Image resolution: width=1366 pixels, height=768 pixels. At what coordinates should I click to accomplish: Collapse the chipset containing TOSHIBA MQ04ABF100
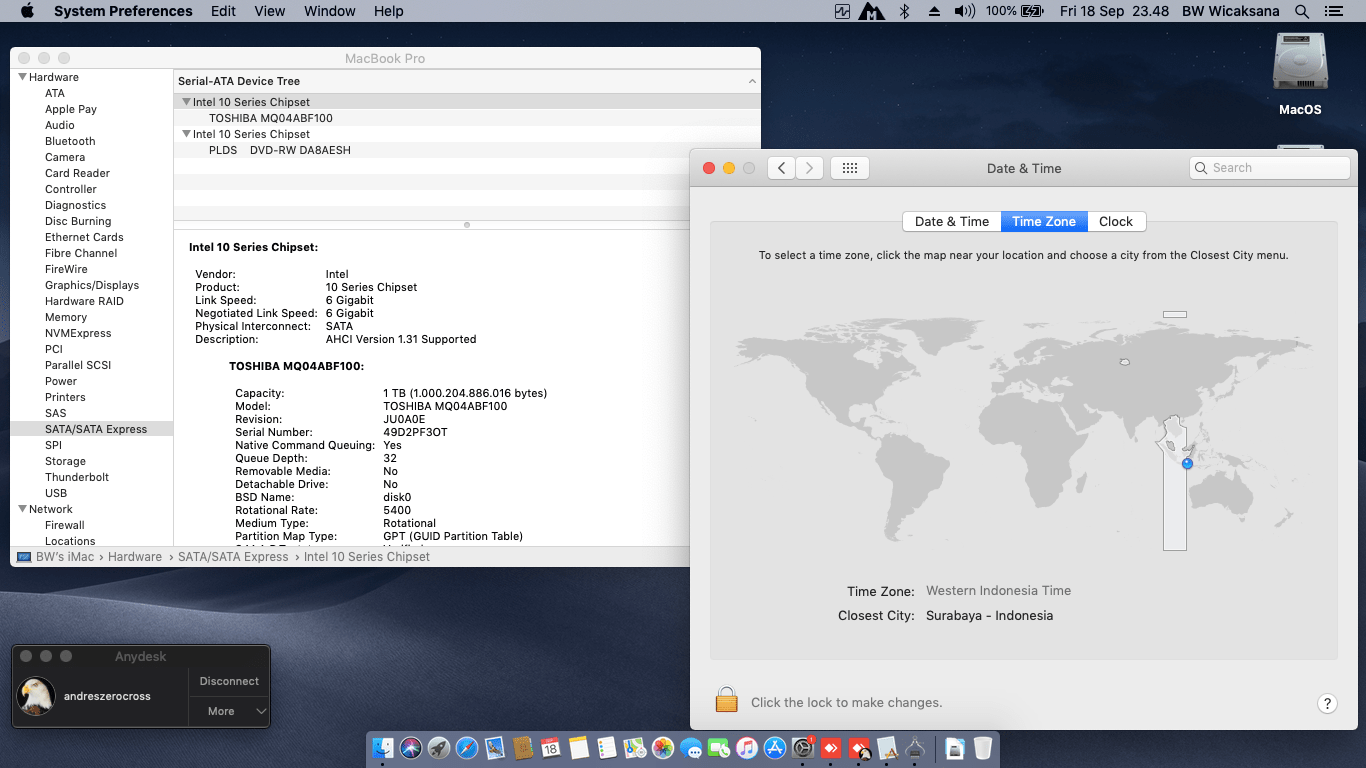pyautogui.click(x=186, y=102)
